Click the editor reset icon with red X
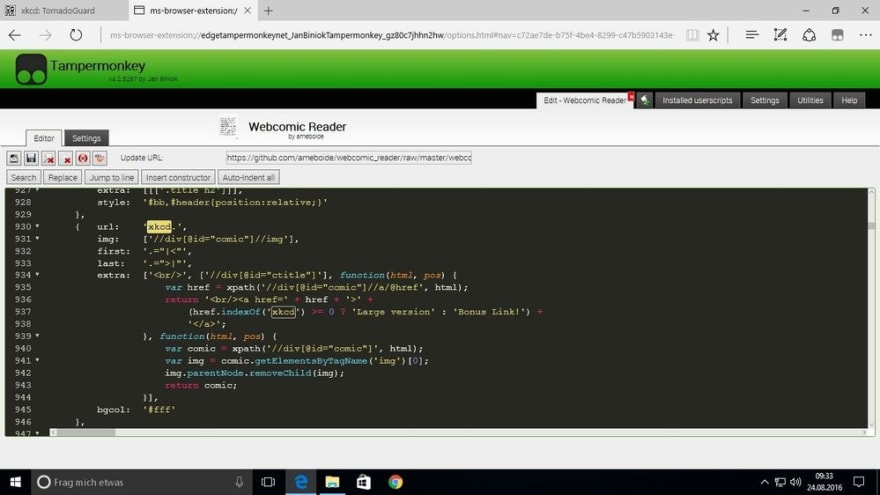 click(48, 158)
